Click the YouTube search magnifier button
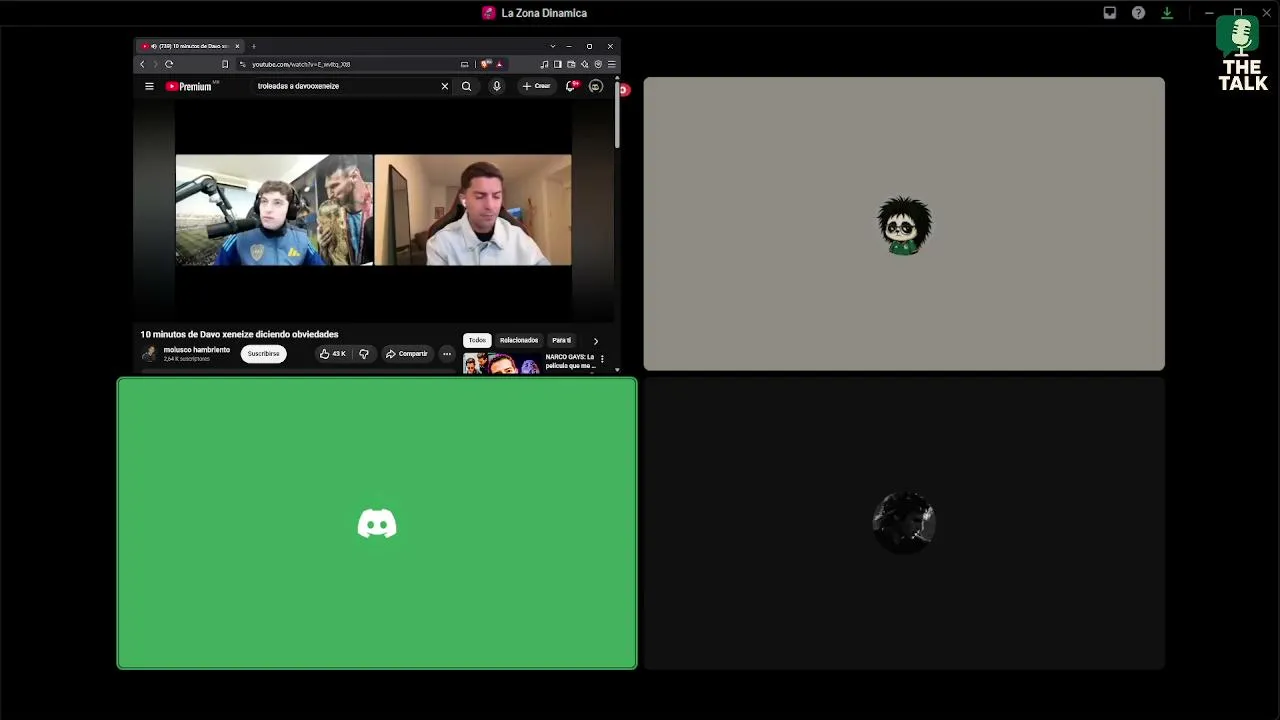Image resolution: width=1280 pixels, height=720 pixels. [x=466, y=86]
